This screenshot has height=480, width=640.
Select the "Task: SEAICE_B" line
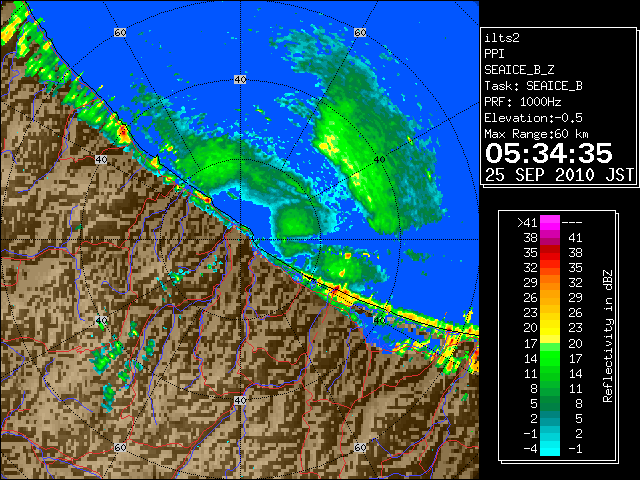click(533, 86)
